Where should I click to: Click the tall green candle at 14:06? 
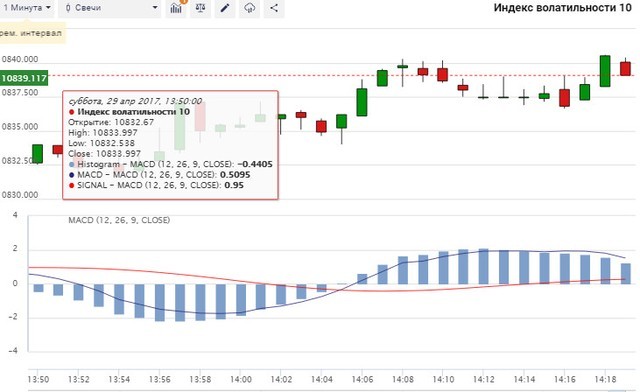pos(362,102)
